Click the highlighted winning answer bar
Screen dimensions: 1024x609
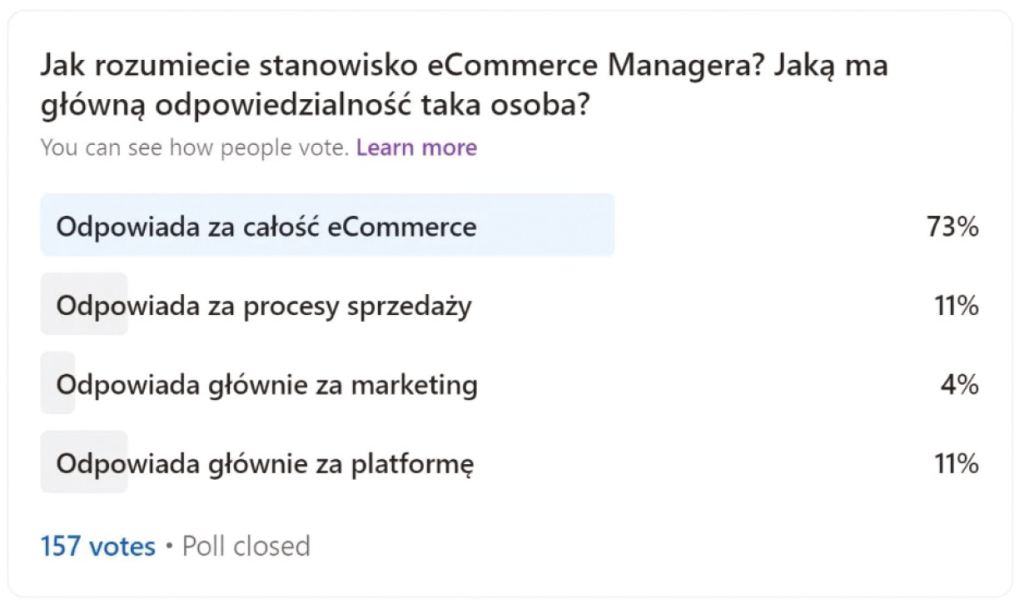(327, 227)
